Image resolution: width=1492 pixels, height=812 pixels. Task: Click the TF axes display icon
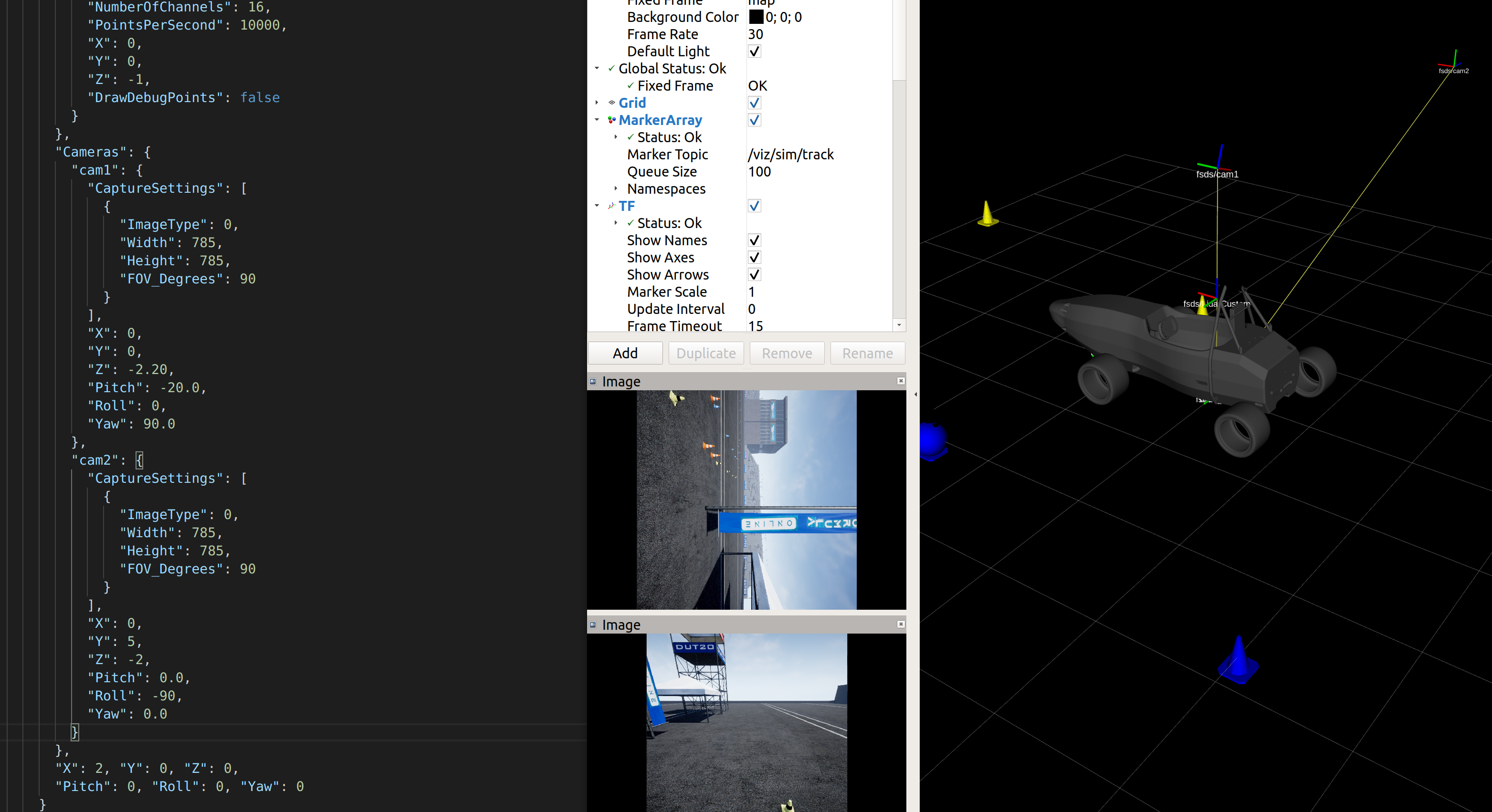click(611, 206)
